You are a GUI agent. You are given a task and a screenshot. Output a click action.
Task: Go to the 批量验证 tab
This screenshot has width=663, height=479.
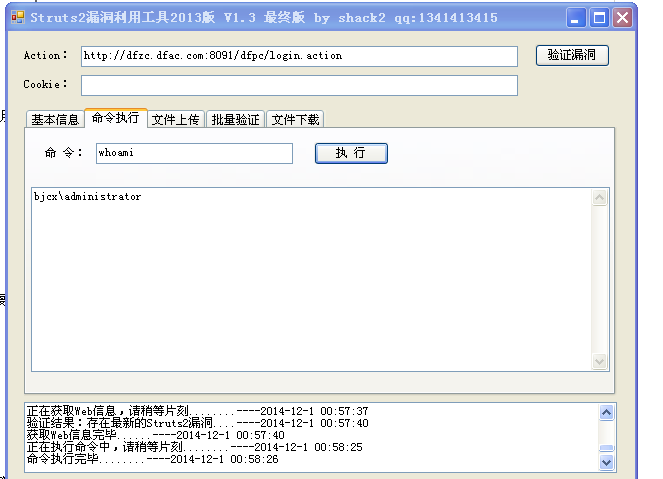click(x=236, y=120)
